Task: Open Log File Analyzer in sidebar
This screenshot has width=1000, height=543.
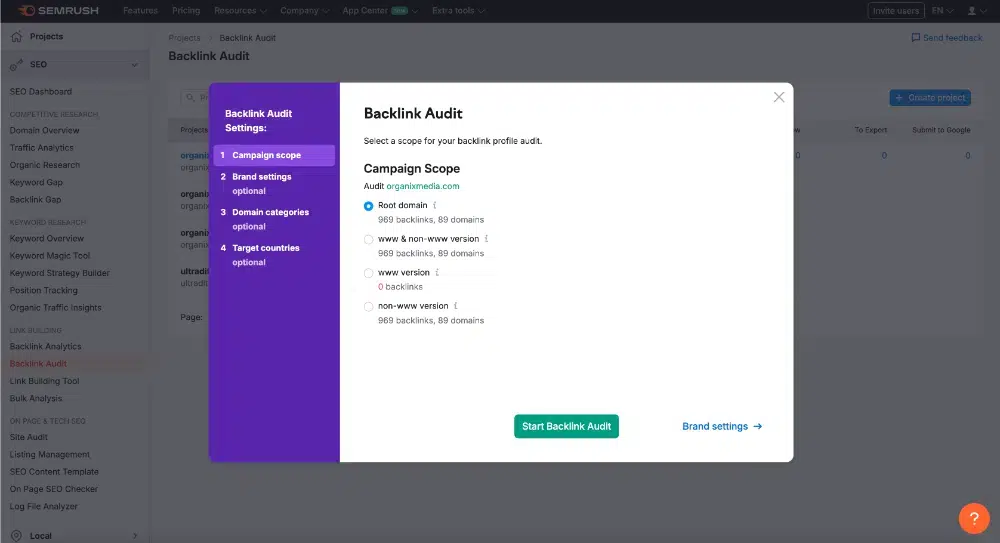Action: point(43,505)
